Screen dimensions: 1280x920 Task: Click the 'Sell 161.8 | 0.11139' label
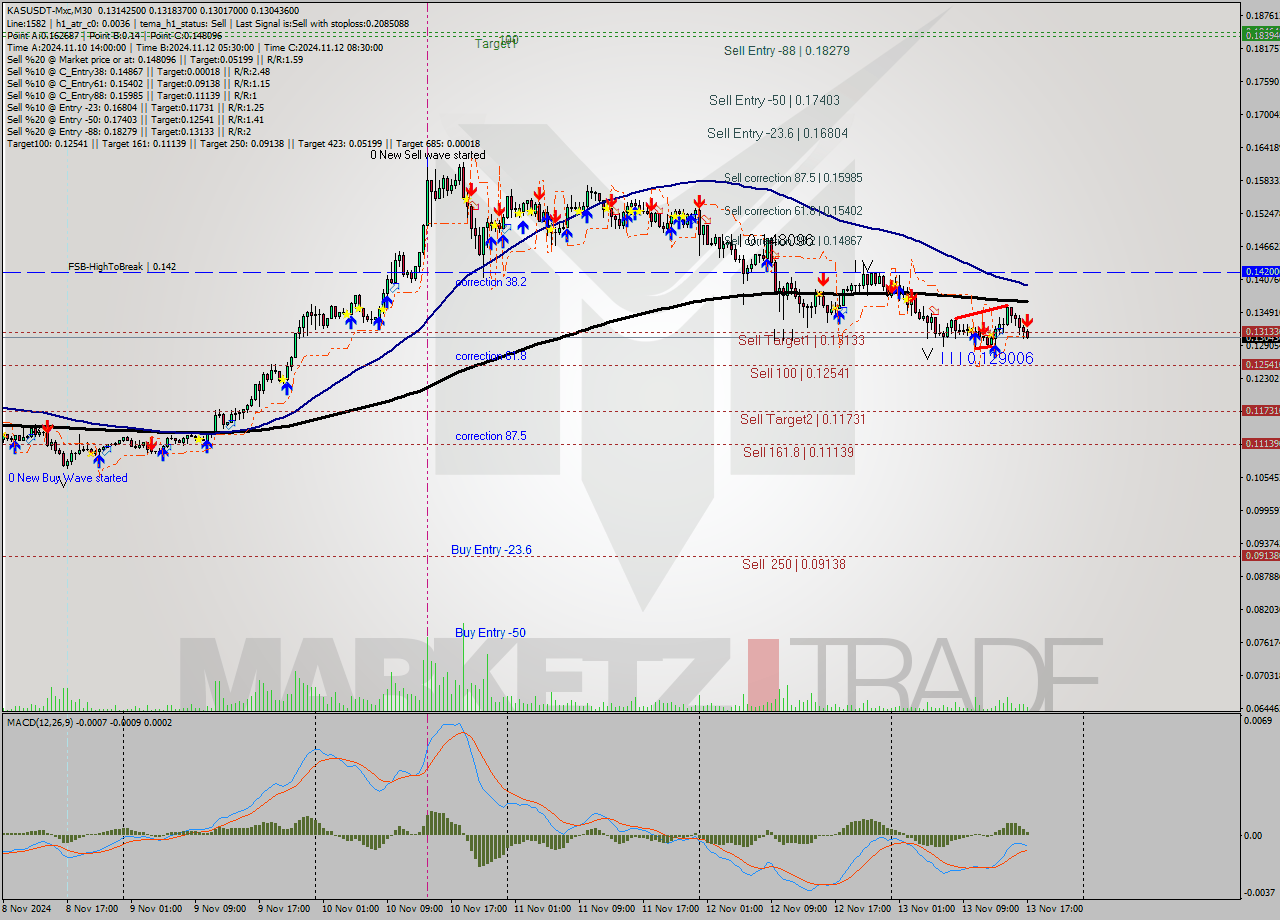[x=798, y=452]
